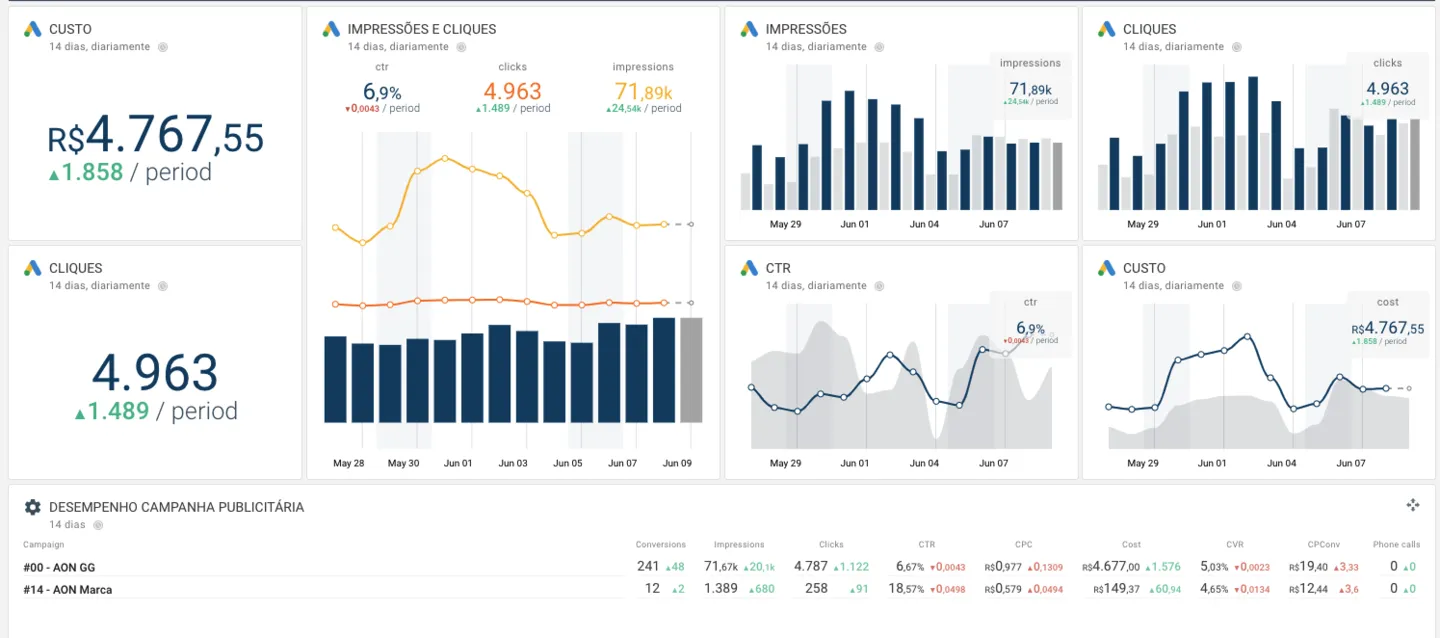The height and width of the screenshot is (638, 1440).
Task: Click the info dot in the CLIQUES bar chart widget
Action: coord(1237,47)
